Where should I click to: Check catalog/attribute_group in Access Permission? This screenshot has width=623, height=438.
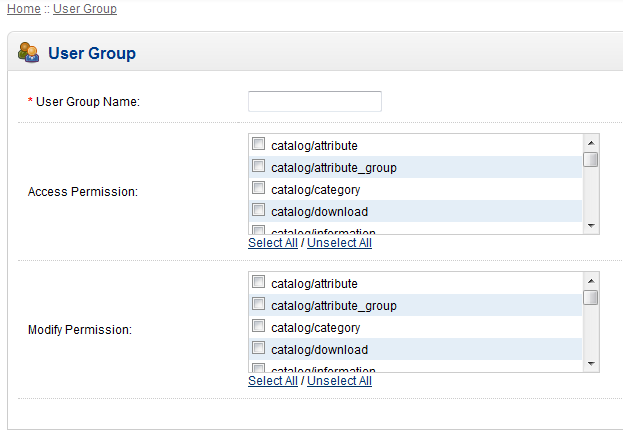(x=259, y=167)
